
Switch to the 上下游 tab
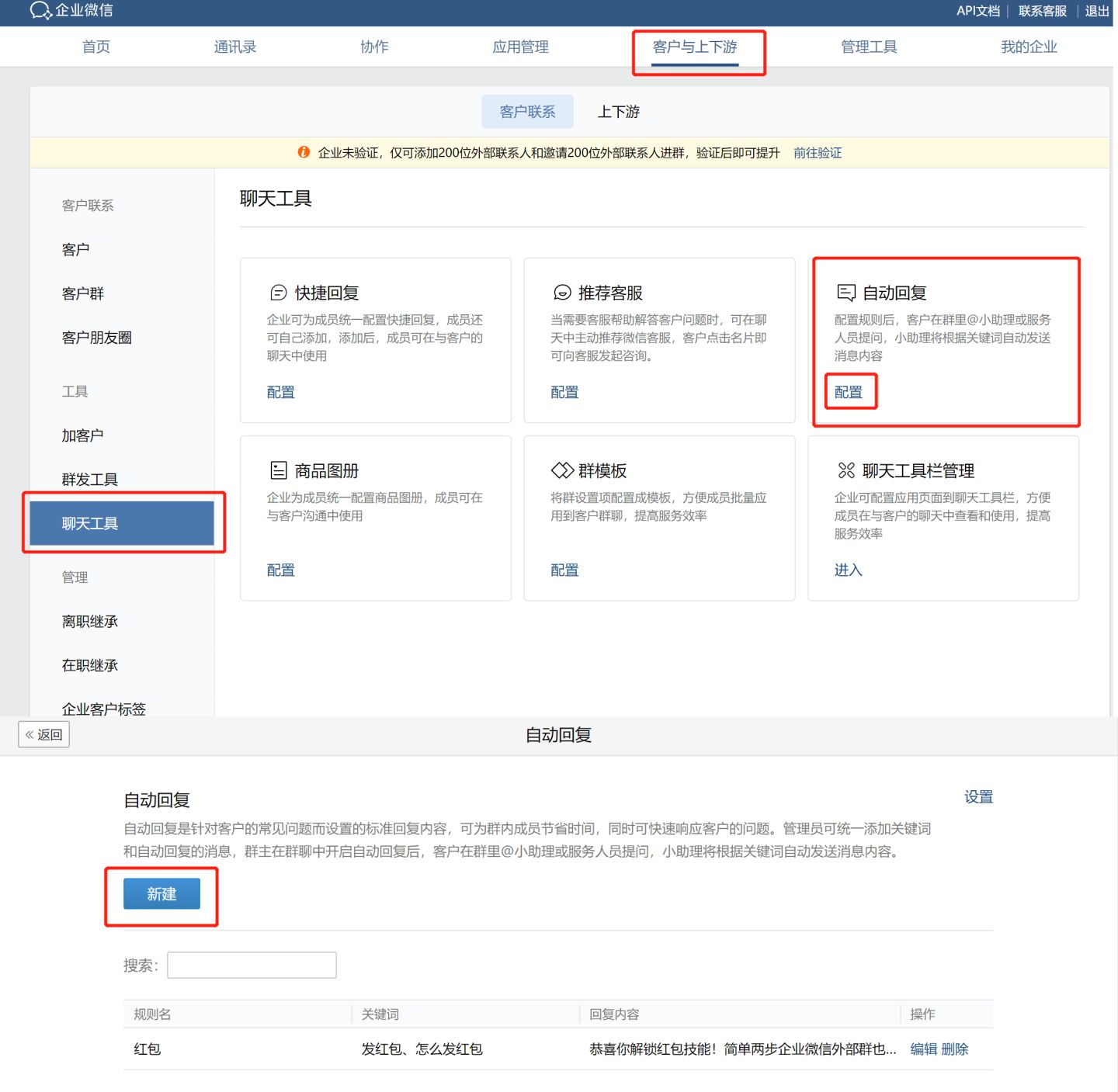point(618,112)
